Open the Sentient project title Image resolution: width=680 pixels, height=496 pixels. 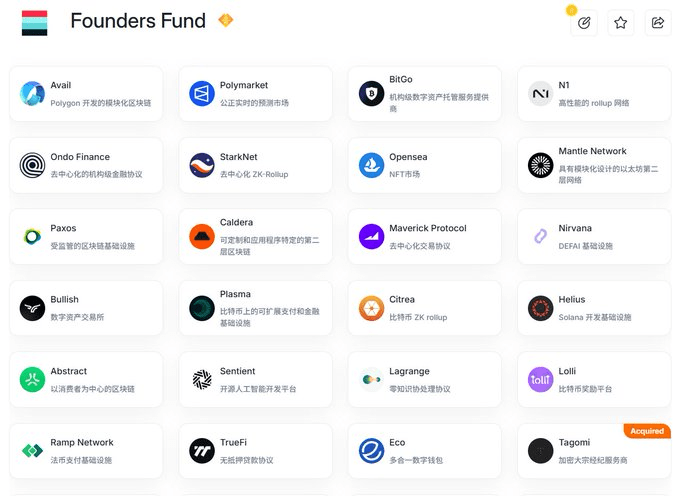pos(237,371)
